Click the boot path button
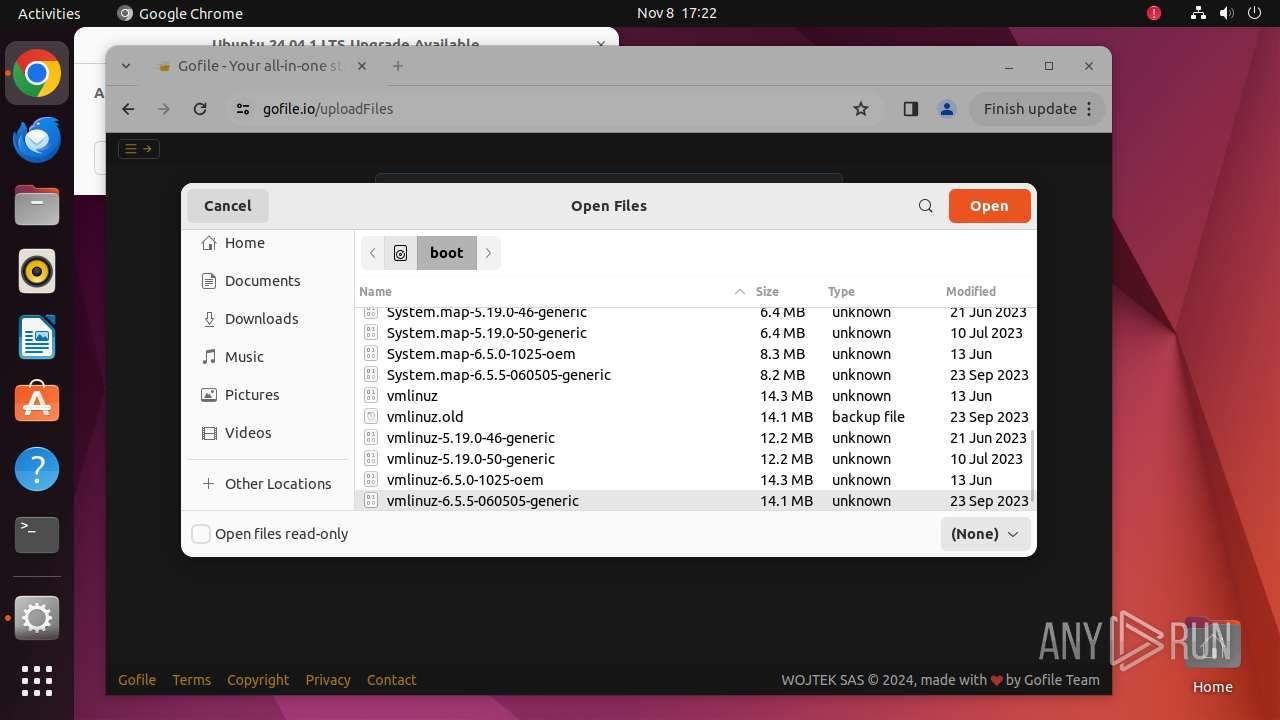 pyautogui.click(x=447, y=253)
